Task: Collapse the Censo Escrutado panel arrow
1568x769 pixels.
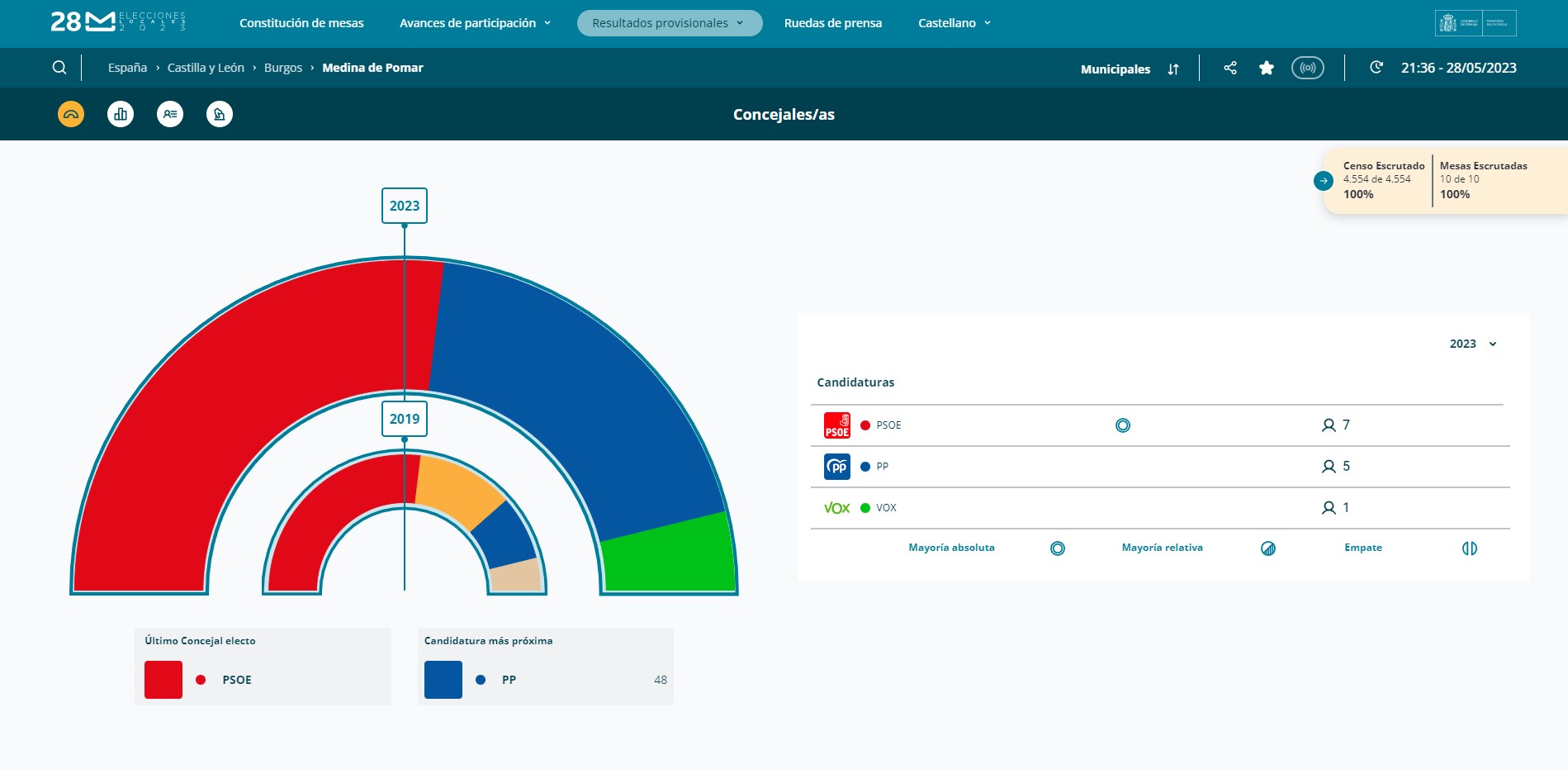Action: (x=1324, y=181)
